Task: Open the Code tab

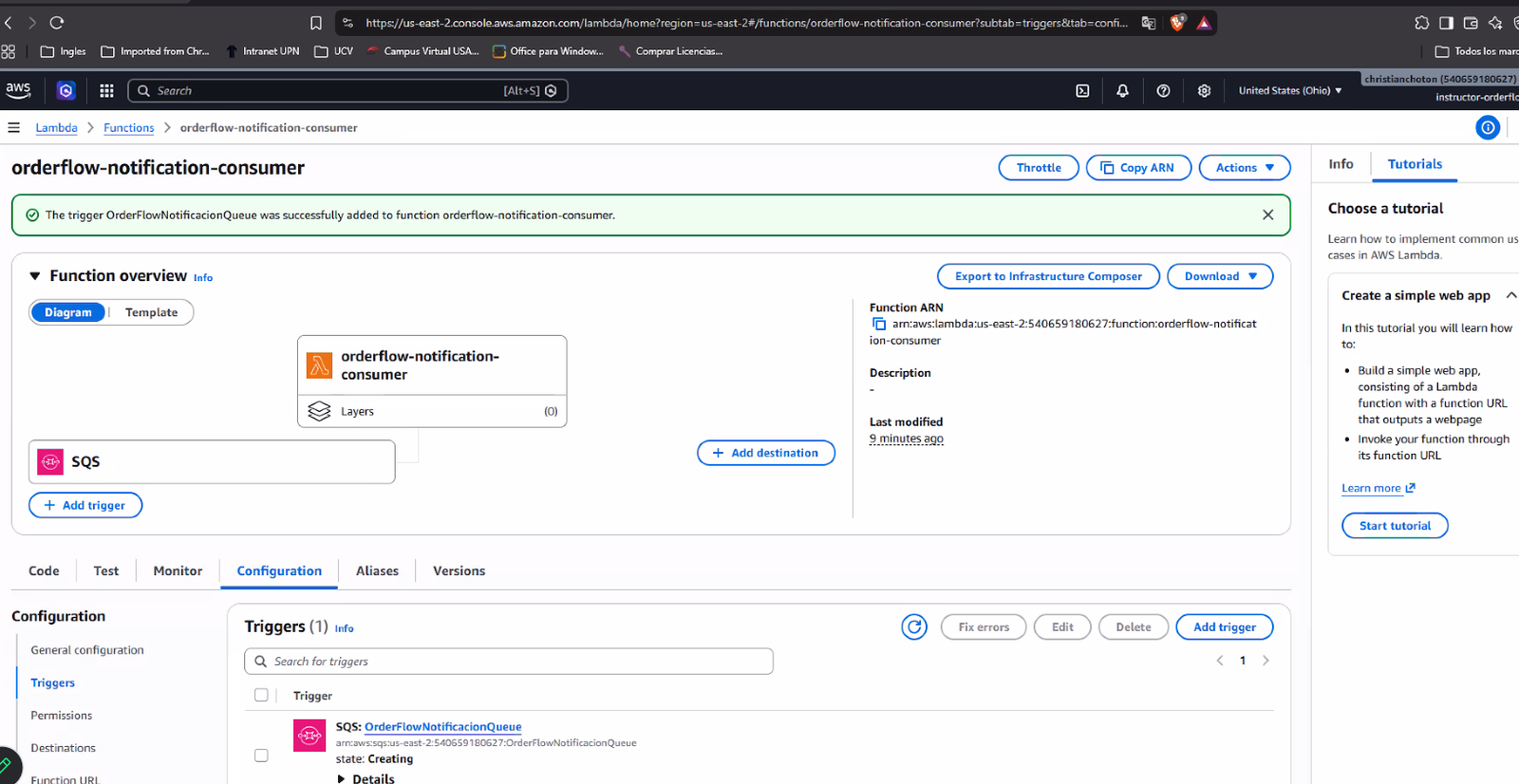Action: click(44, 570)
